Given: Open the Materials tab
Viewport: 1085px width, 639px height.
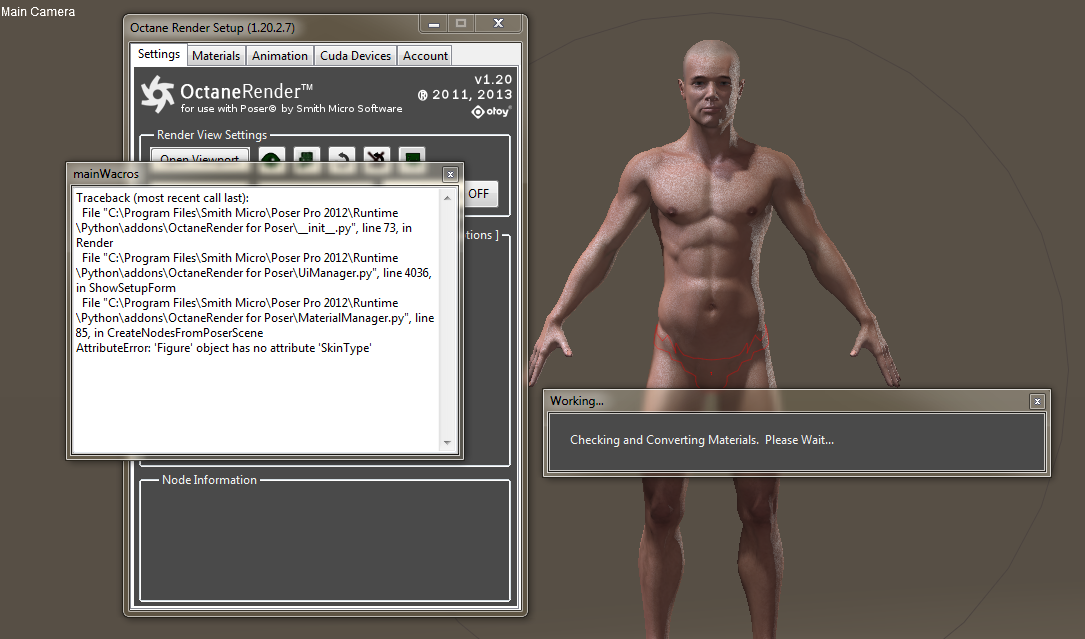Looking at the screenshot, I should 216,55.
